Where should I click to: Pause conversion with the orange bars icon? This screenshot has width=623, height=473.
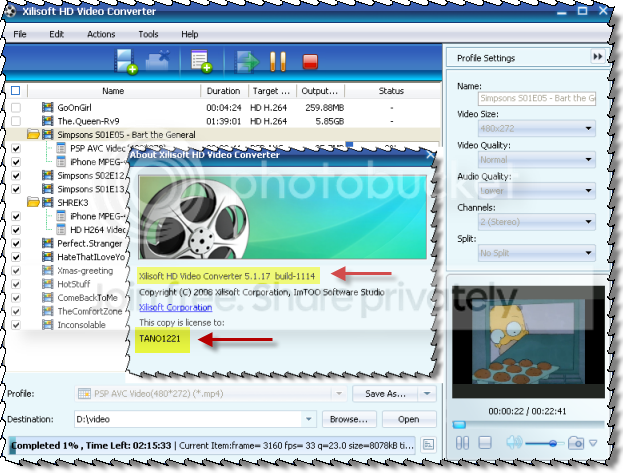(278, 62)
